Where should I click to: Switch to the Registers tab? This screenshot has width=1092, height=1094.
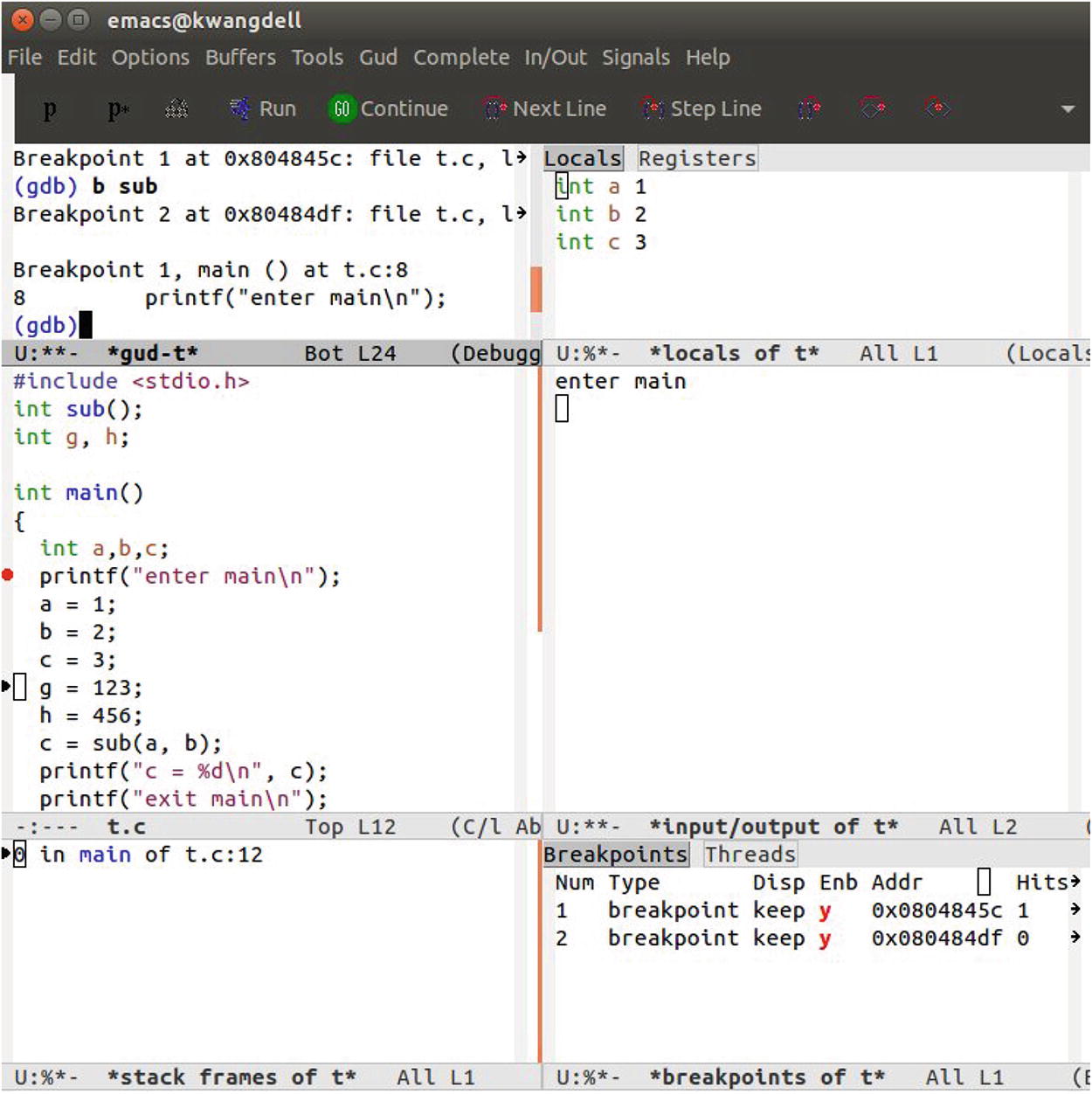click(697, 159)
